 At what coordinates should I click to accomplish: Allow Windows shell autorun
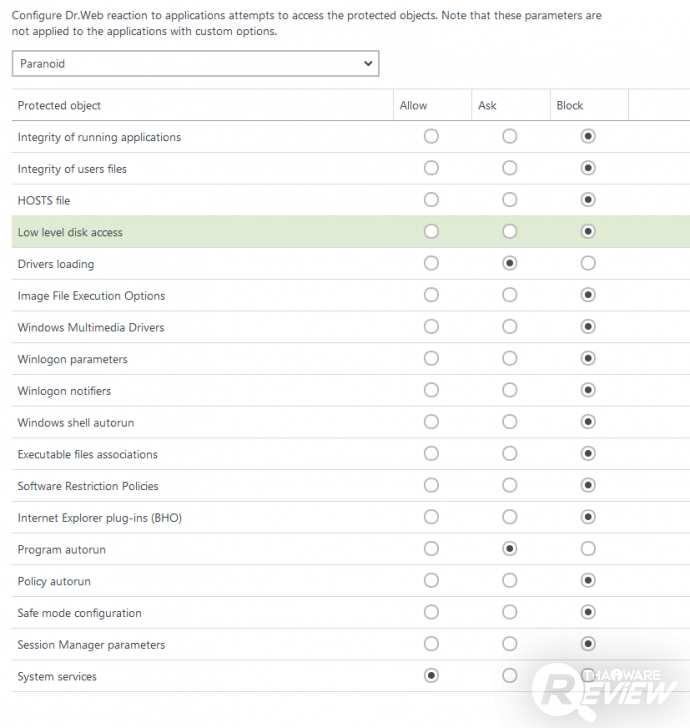point(431,423)
